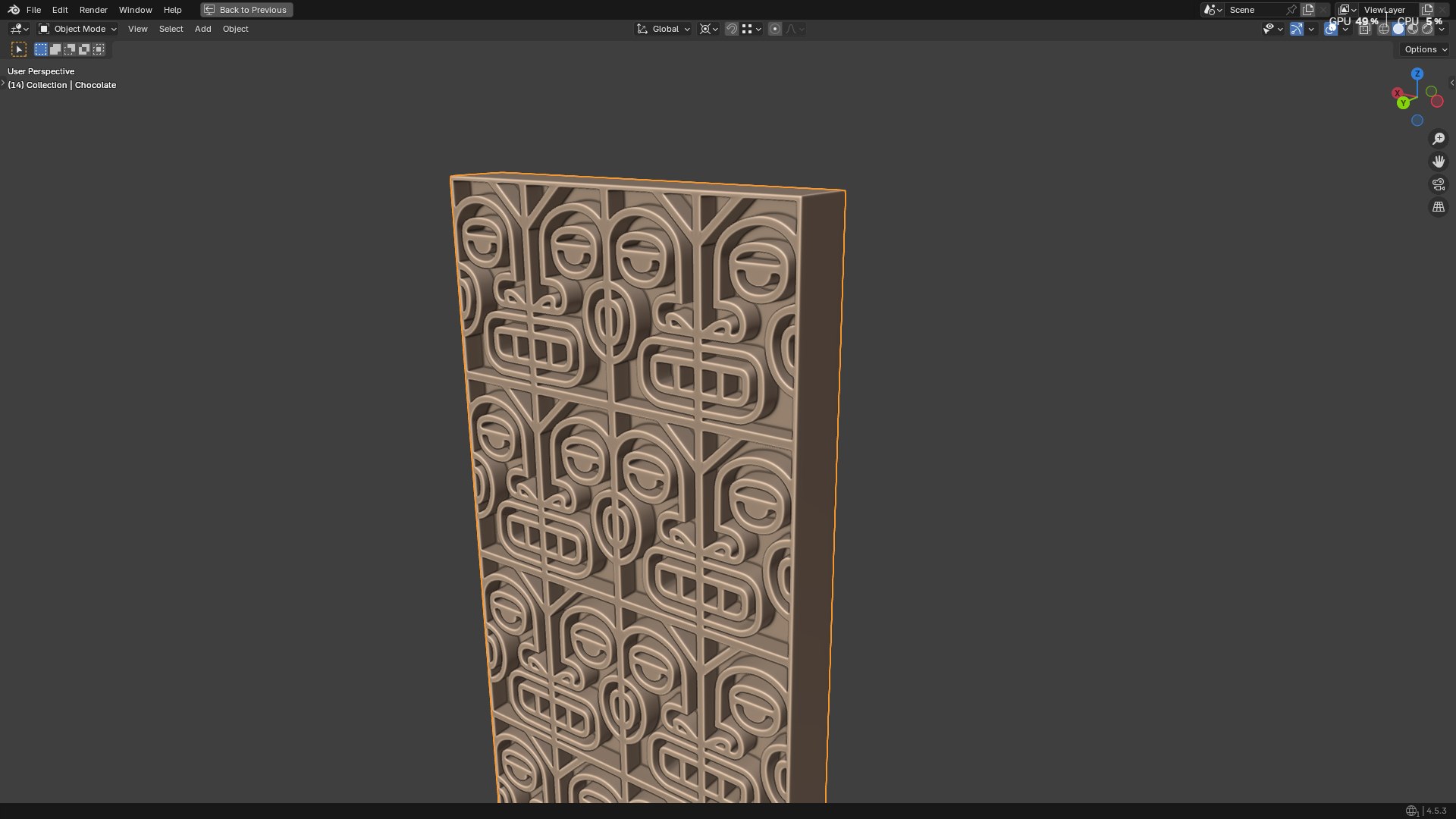Image resolution: width=1456 pixels, height=819 pixels.
Task: Switch to Wireframe viewport shading
Action: coord(1383,29)
